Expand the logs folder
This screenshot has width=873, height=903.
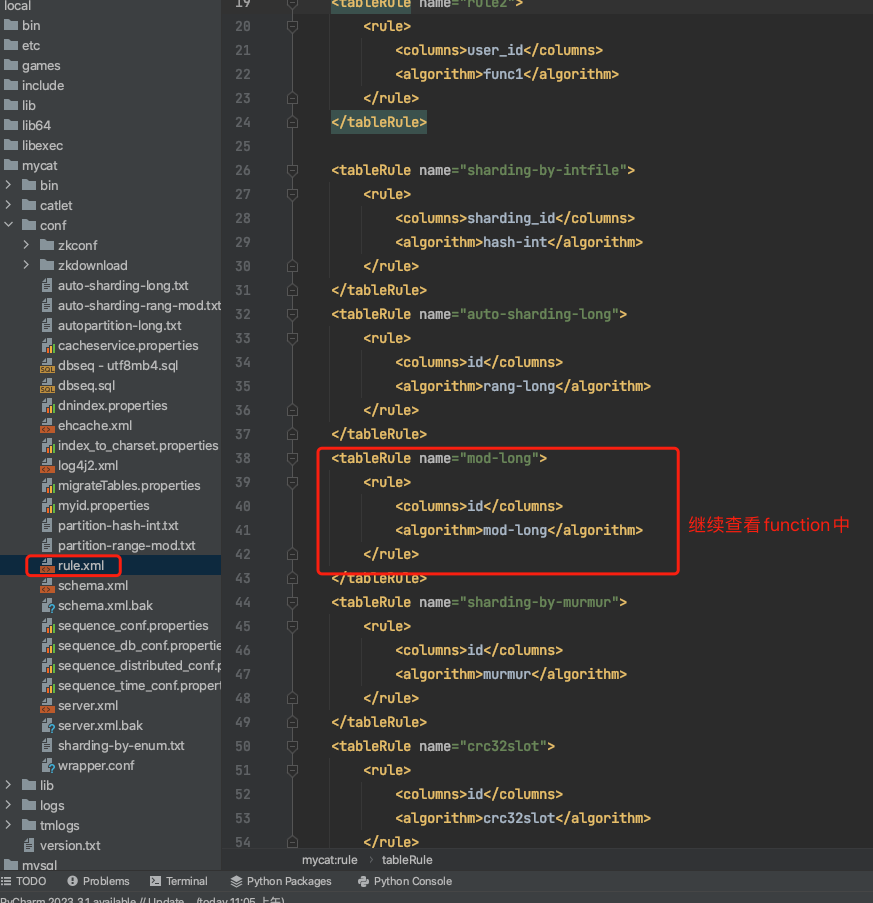click(10, 806)
